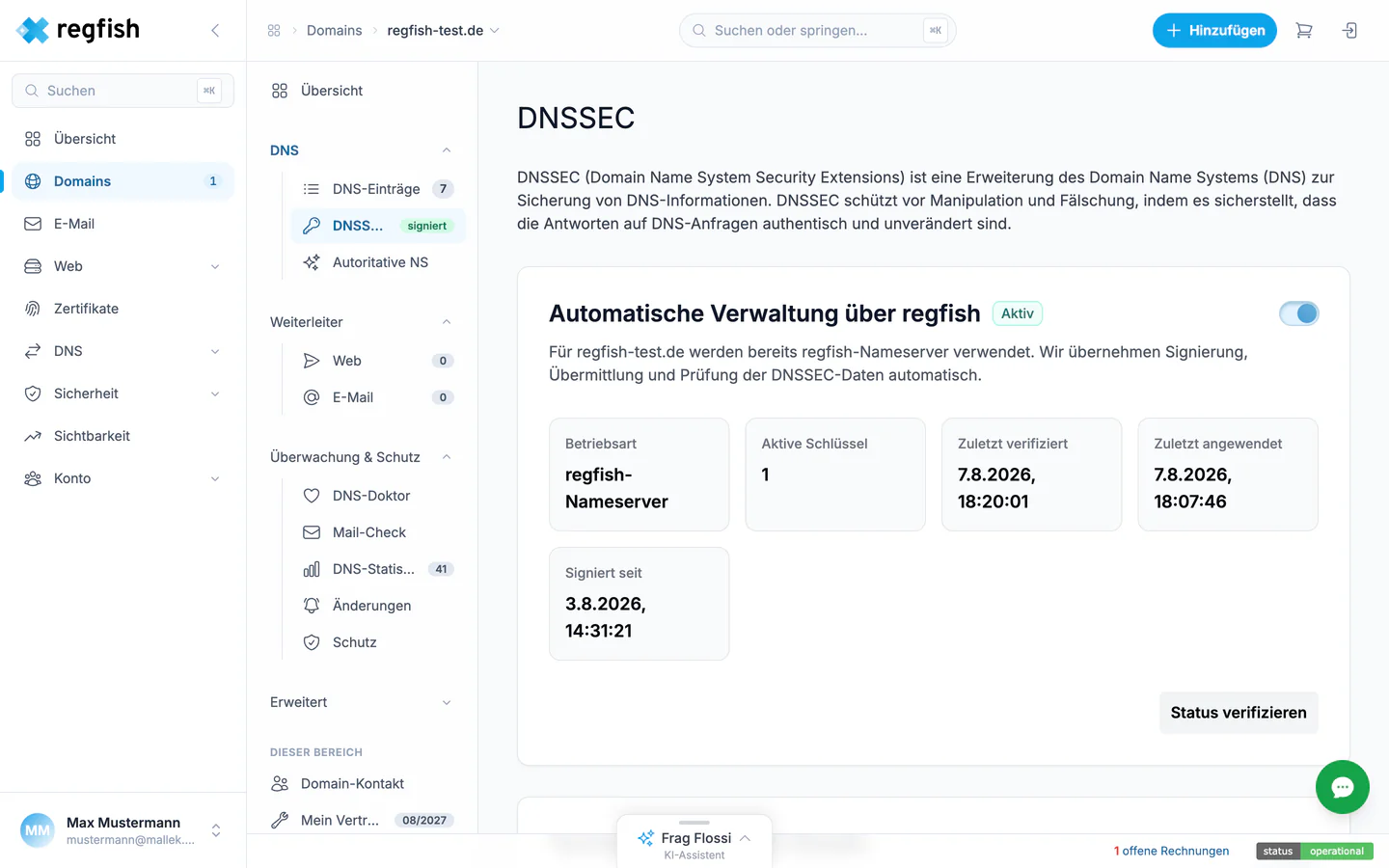The height and width of the screenshot is (868, 1389).
Task: Open the offene Rechnungen link
Action: (x=1172, y=851)
